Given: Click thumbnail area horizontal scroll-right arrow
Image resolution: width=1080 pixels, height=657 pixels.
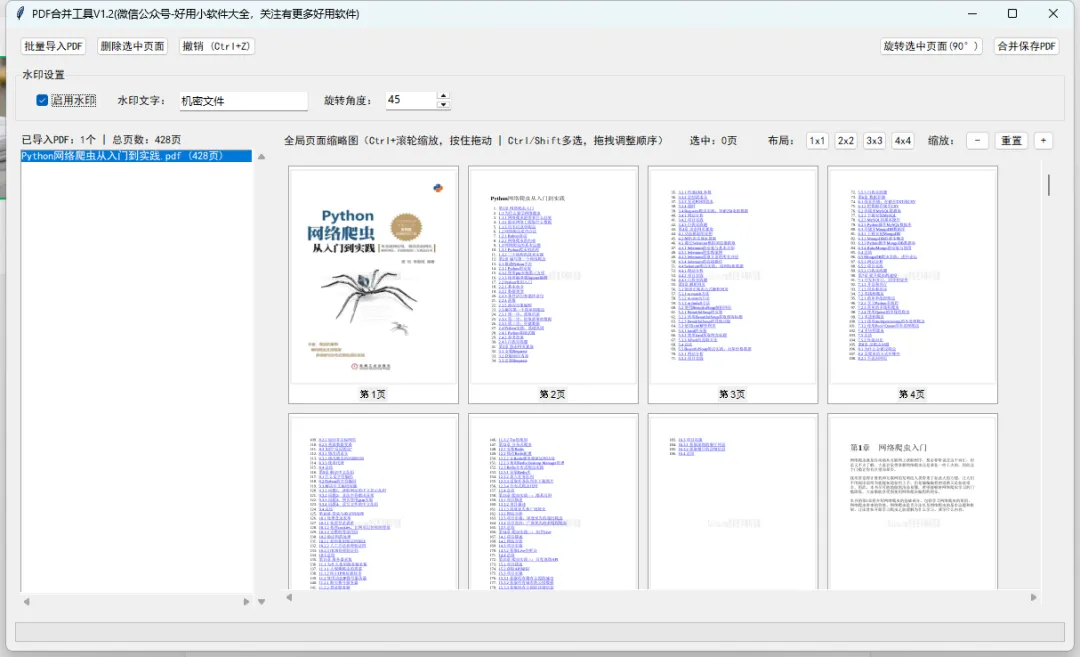Looking at the screenshot, I should click(x=1033, y=598).
